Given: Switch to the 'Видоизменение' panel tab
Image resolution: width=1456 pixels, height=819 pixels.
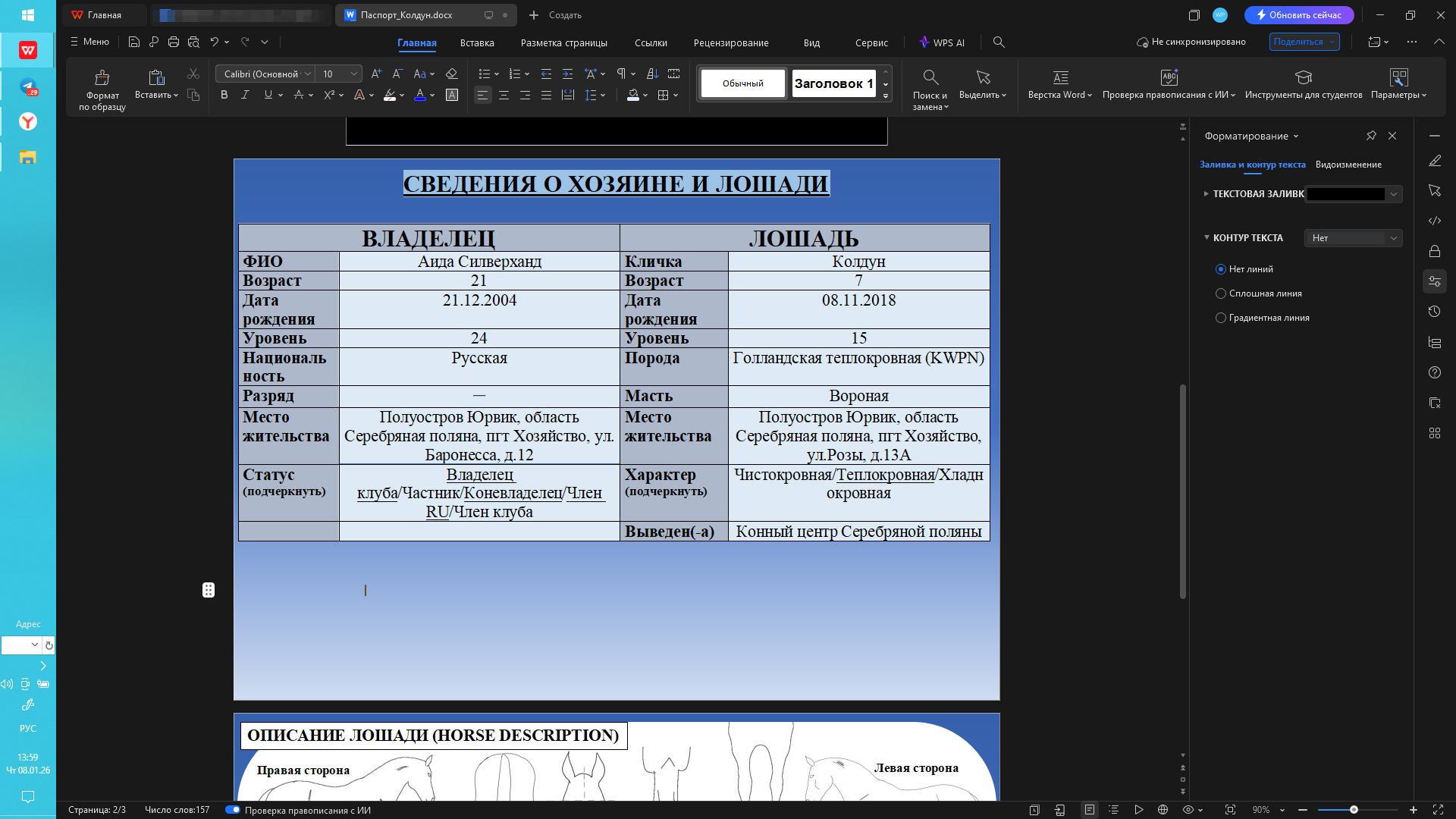Looking at the screenshot, I should [1348, 165].
